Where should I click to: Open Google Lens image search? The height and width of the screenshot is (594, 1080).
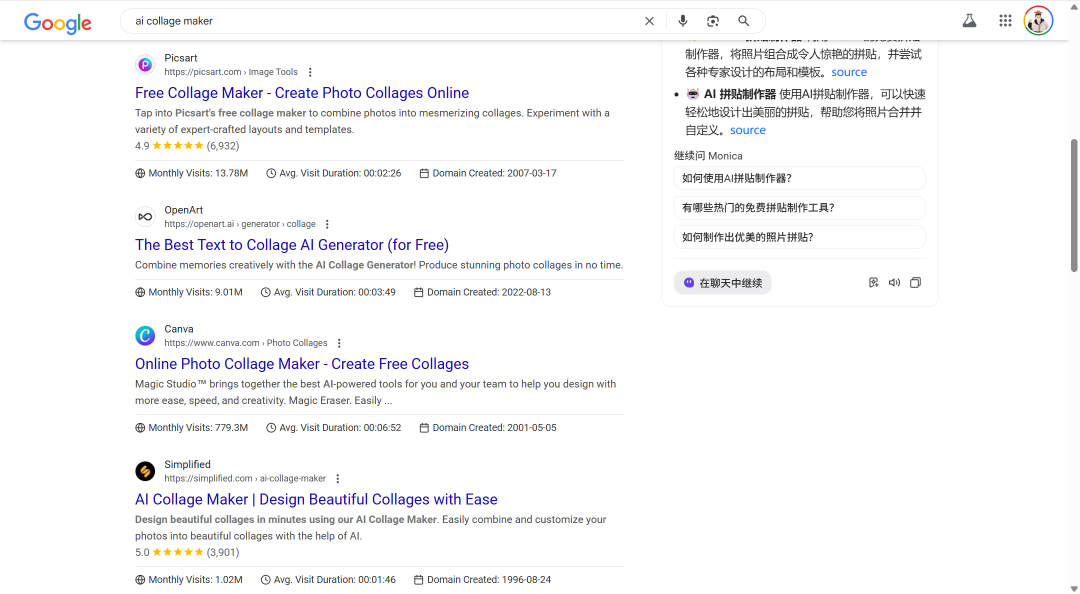coord(713,21)
